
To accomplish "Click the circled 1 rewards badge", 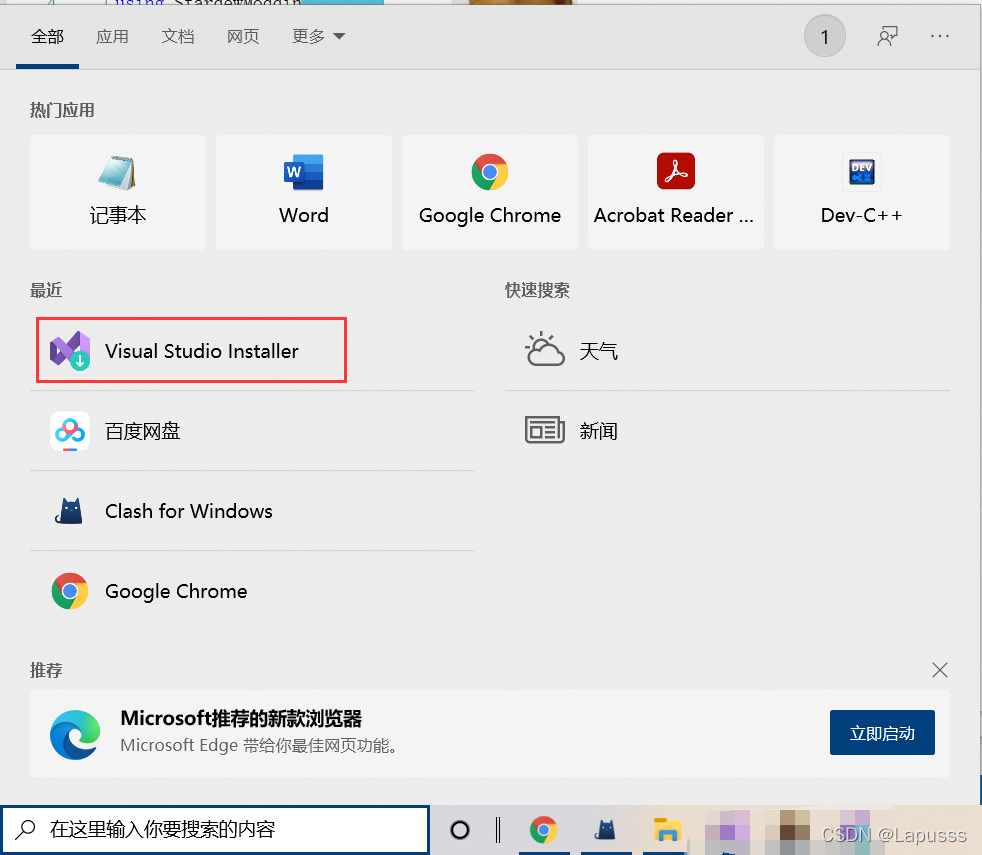I will (825, 36).
